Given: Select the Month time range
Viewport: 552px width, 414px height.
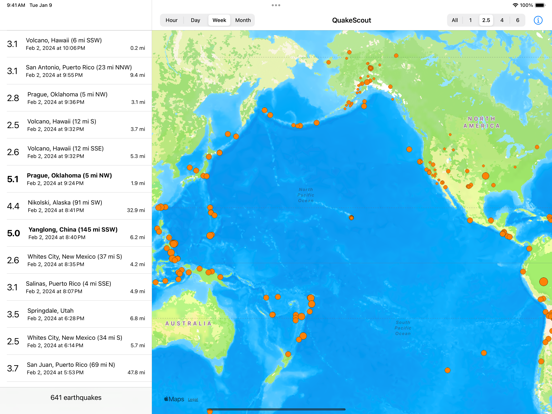Looking at the screenshot, I should click(243, 20).
